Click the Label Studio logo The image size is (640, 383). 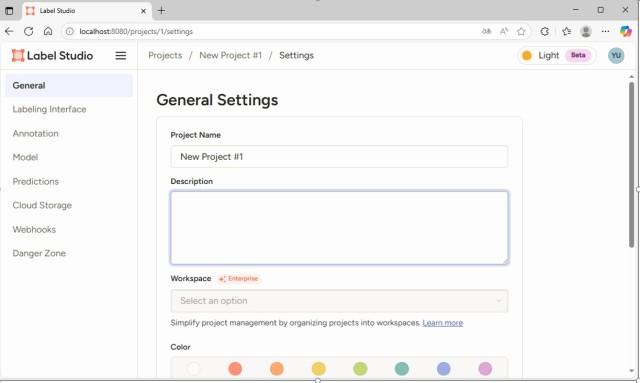click(52, 56)
